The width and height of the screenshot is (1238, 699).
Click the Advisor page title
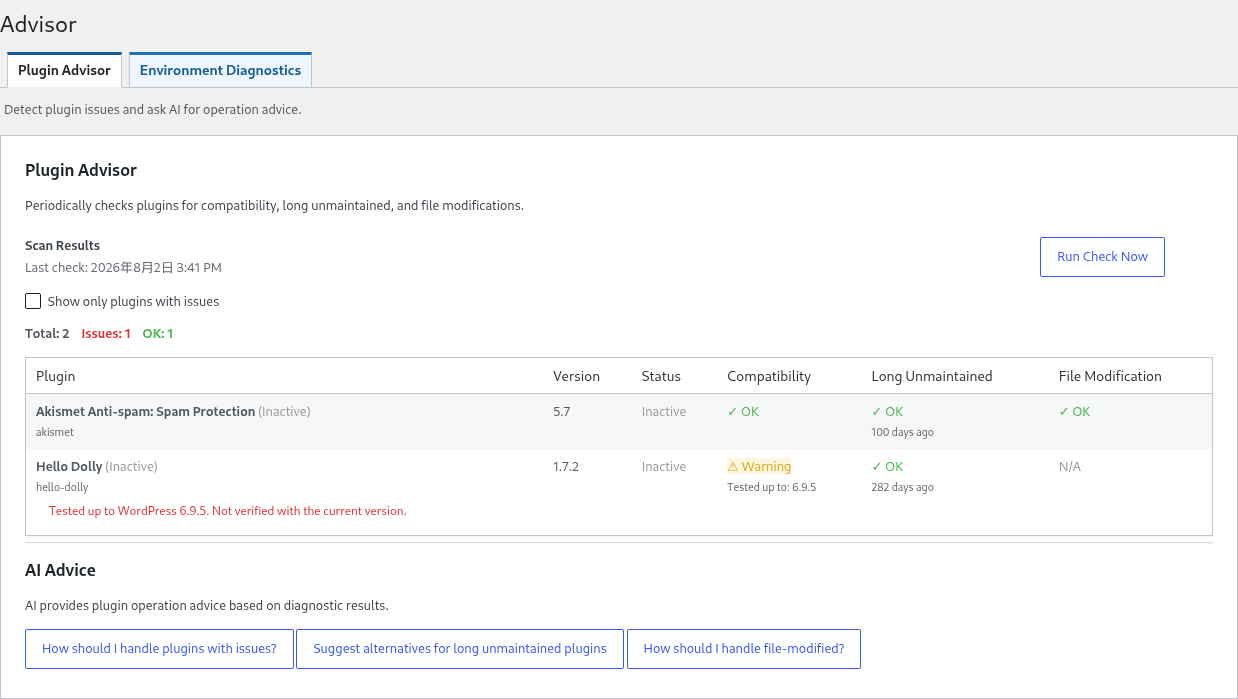coord(38,25)
